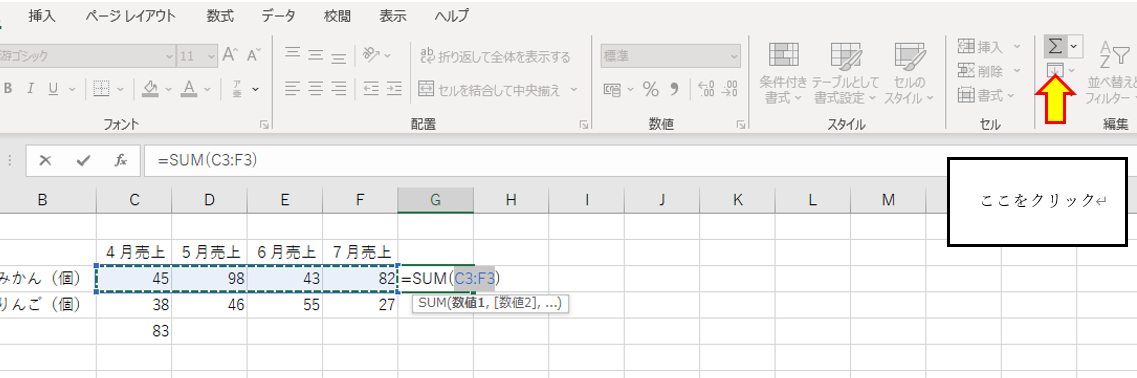Image resolution: width=1137 pixels, height=378 pixels.
Task: Open the Borders dropdown arrow
Action: 120,90
